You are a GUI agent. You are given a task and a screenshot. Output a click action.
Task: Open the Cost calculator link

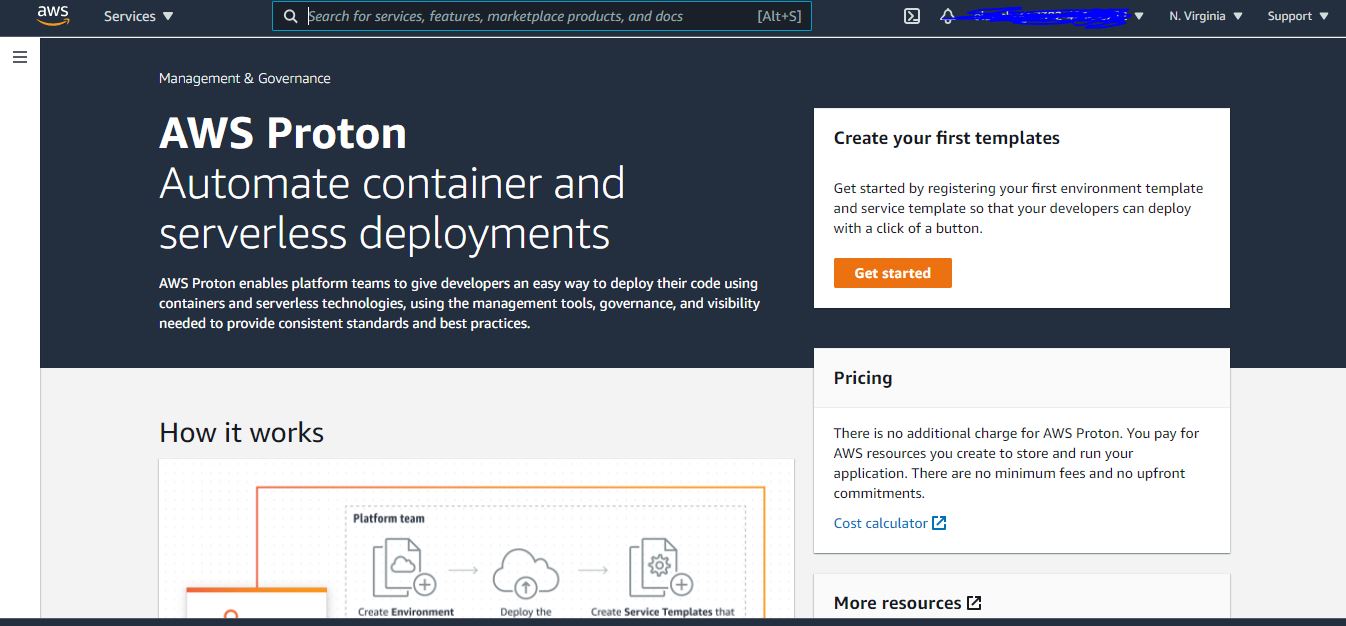click(879, 522)
